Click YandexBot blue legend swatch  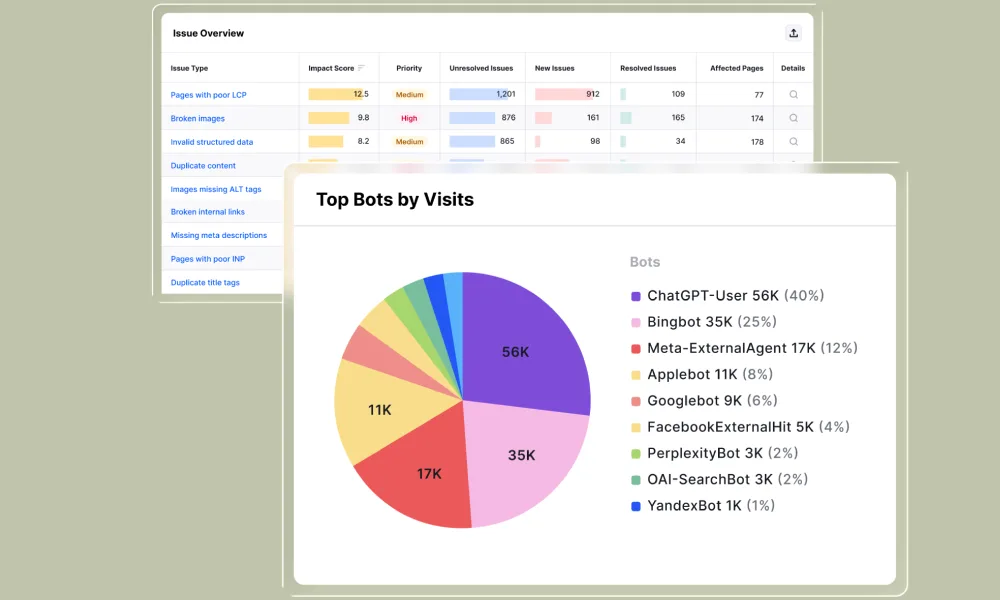coord(635,506)
